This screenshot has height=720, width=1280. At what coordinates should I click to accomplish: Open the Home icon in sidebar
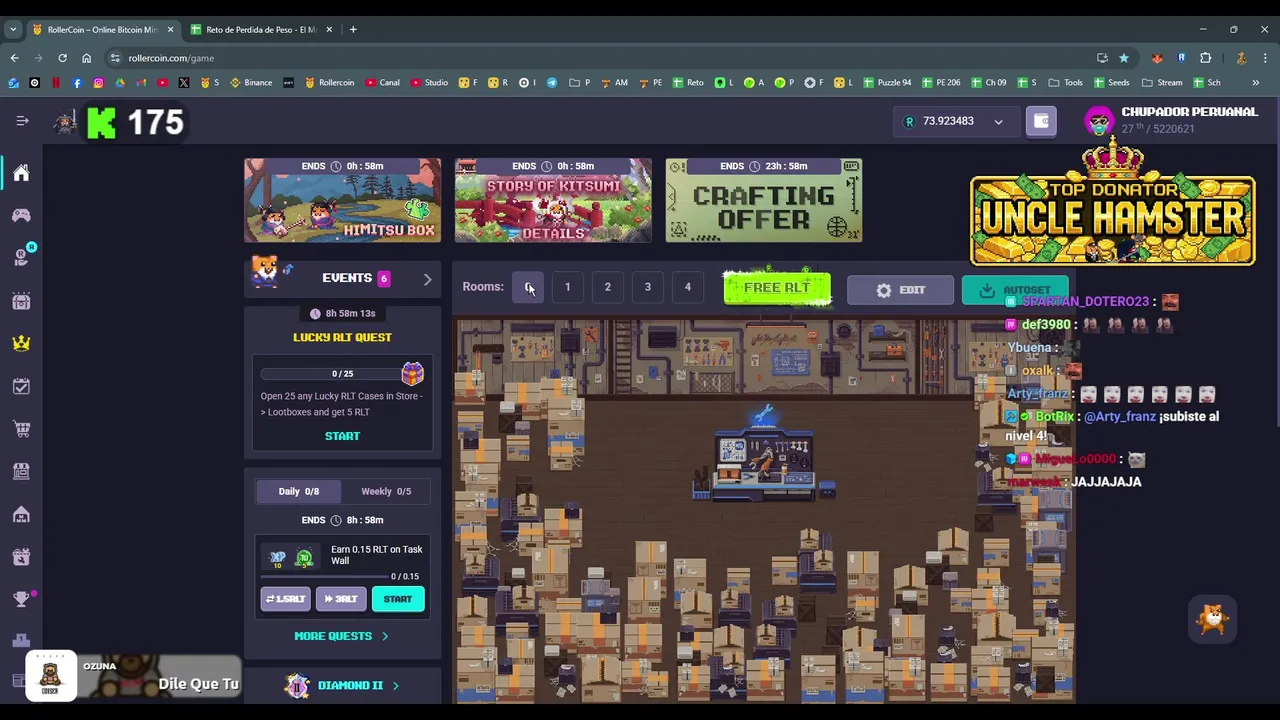(21, 173)
